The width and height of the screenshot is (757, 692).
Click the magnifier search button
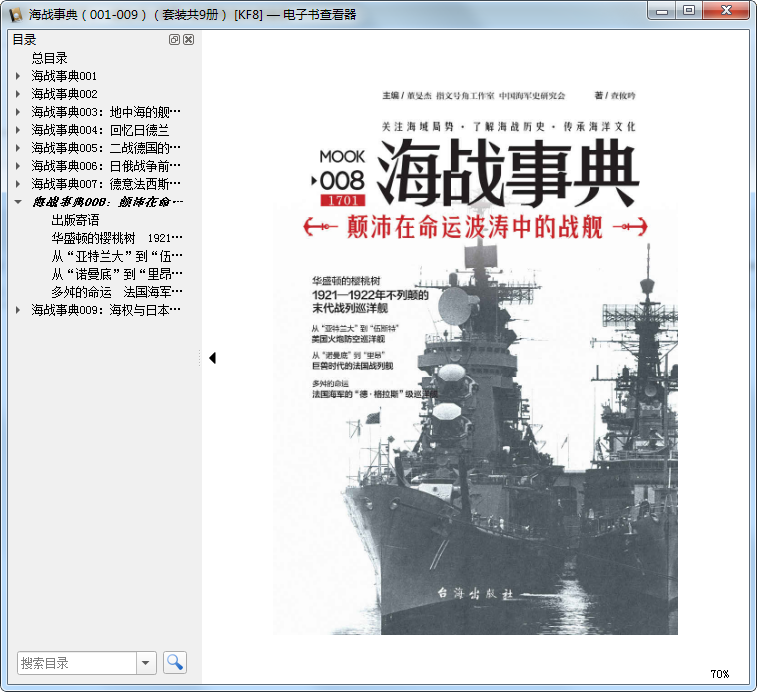(x=175, y=663)
